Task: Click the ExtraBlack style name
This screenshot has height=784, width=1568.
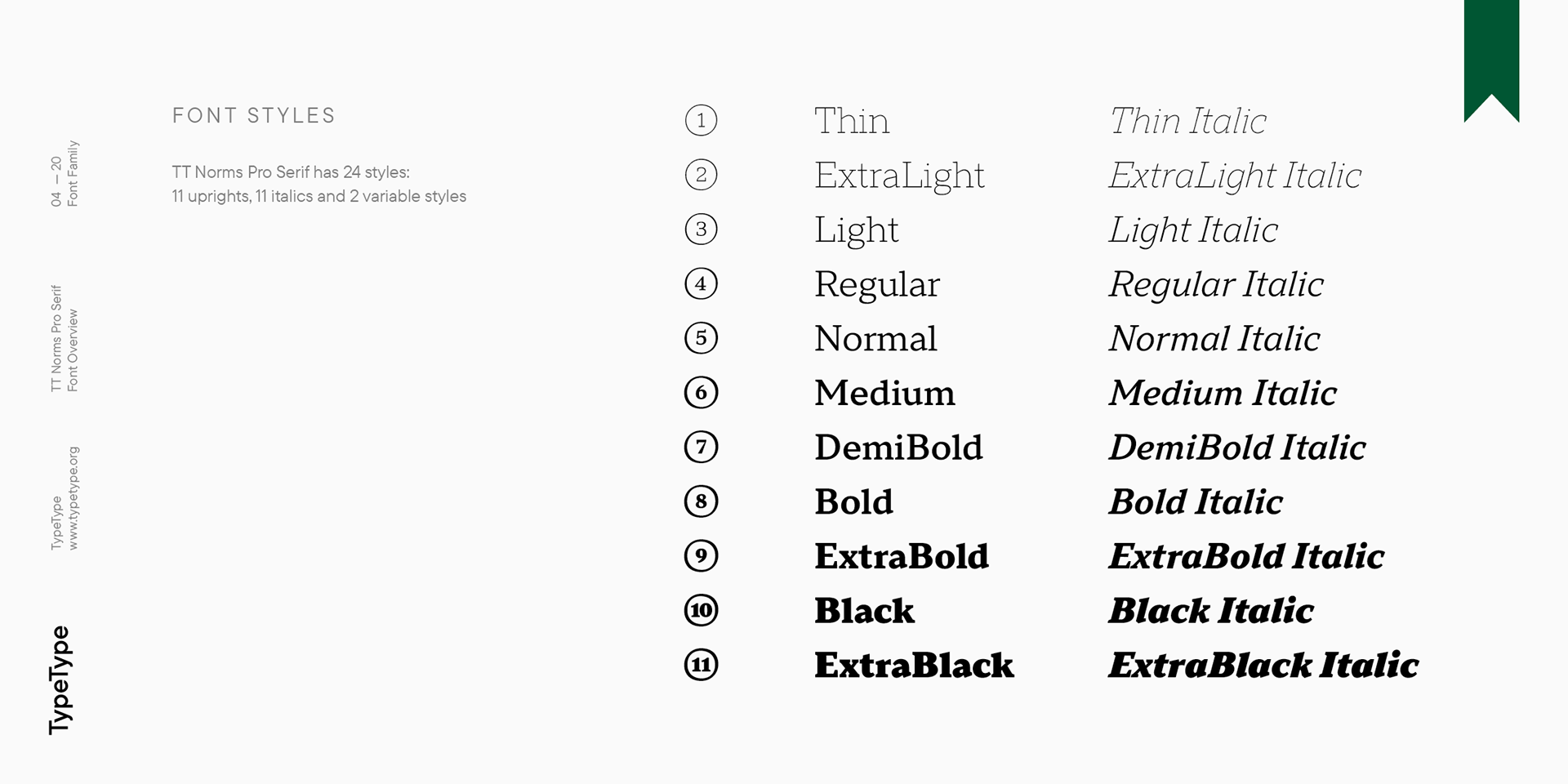Action: coord(914,665)
